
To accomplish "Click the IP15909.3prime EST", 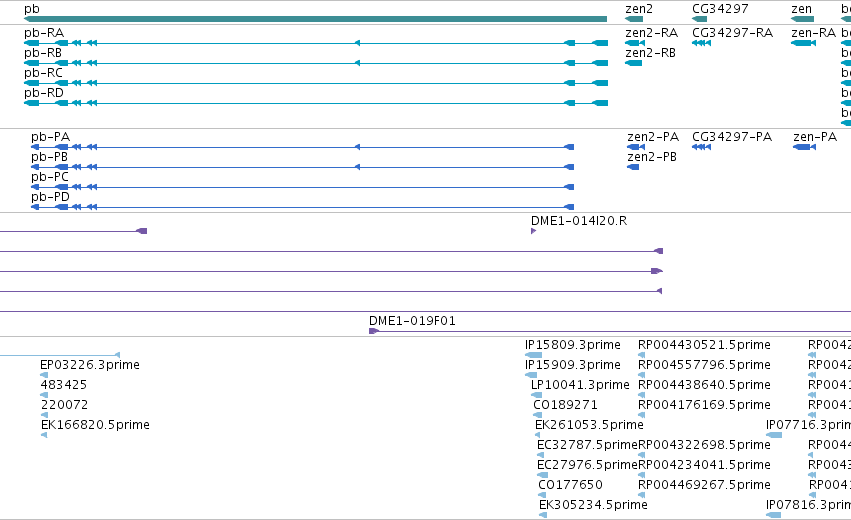I will click(531, 375).
